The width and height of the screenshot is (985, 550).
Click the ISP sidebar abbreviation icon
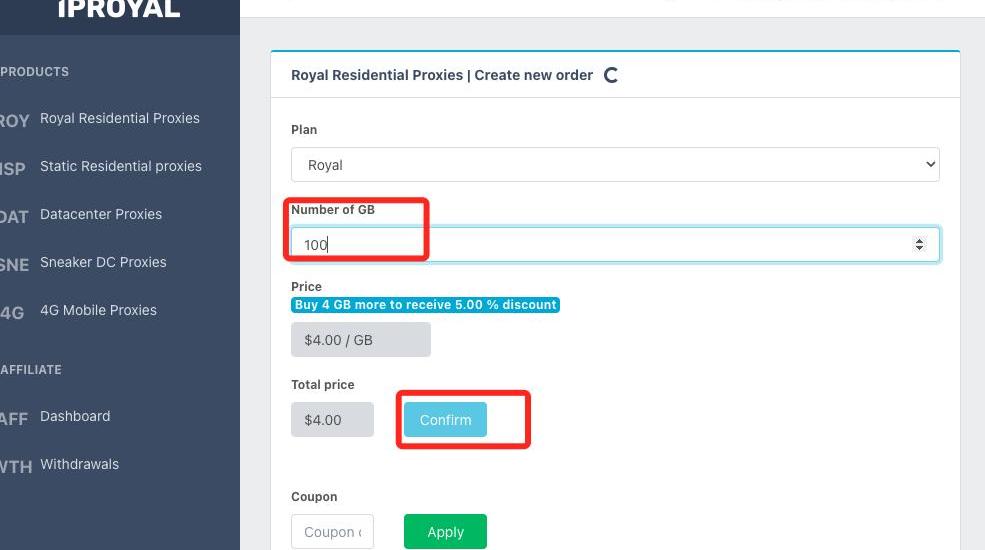coord(13,169)
